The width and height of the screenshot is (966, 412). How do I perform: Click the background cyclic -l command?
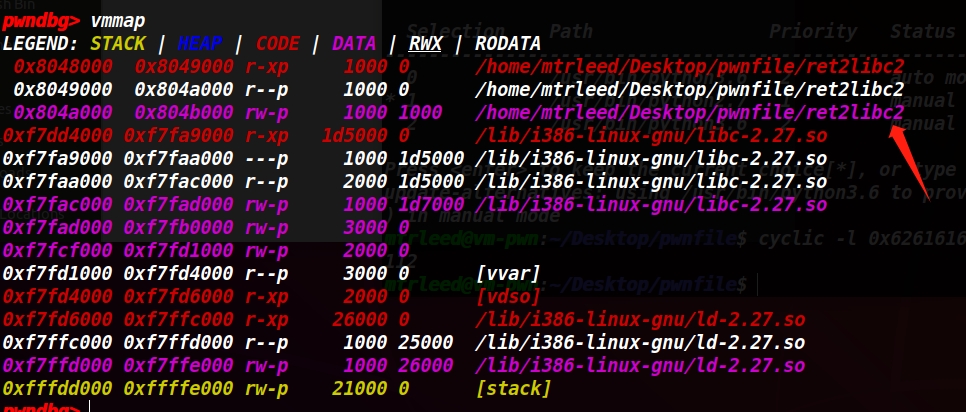pos(862,239)
